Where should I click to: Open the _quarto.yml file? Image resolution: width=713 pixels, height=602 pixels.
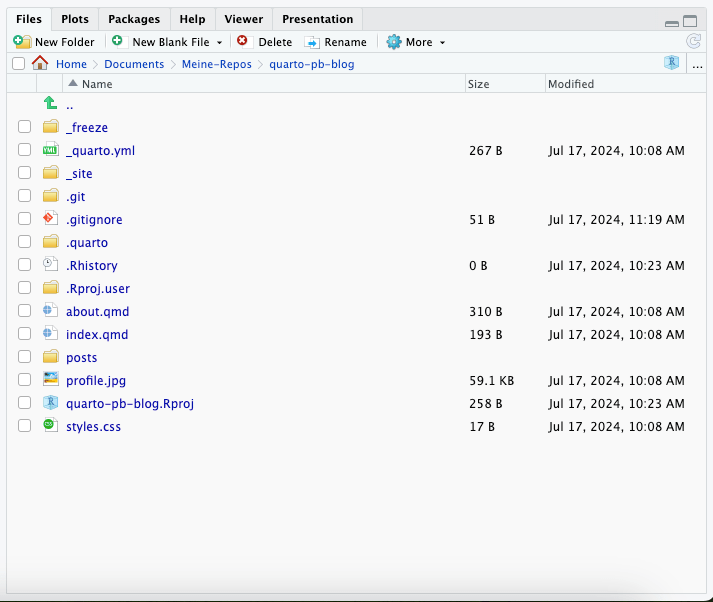tap(100, 150)
